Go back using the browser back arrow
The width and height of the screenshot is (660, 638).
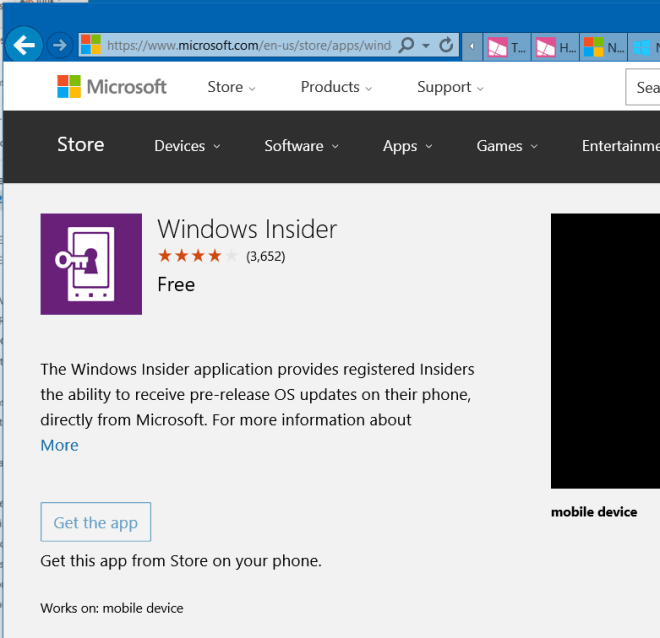pos(24,45)
